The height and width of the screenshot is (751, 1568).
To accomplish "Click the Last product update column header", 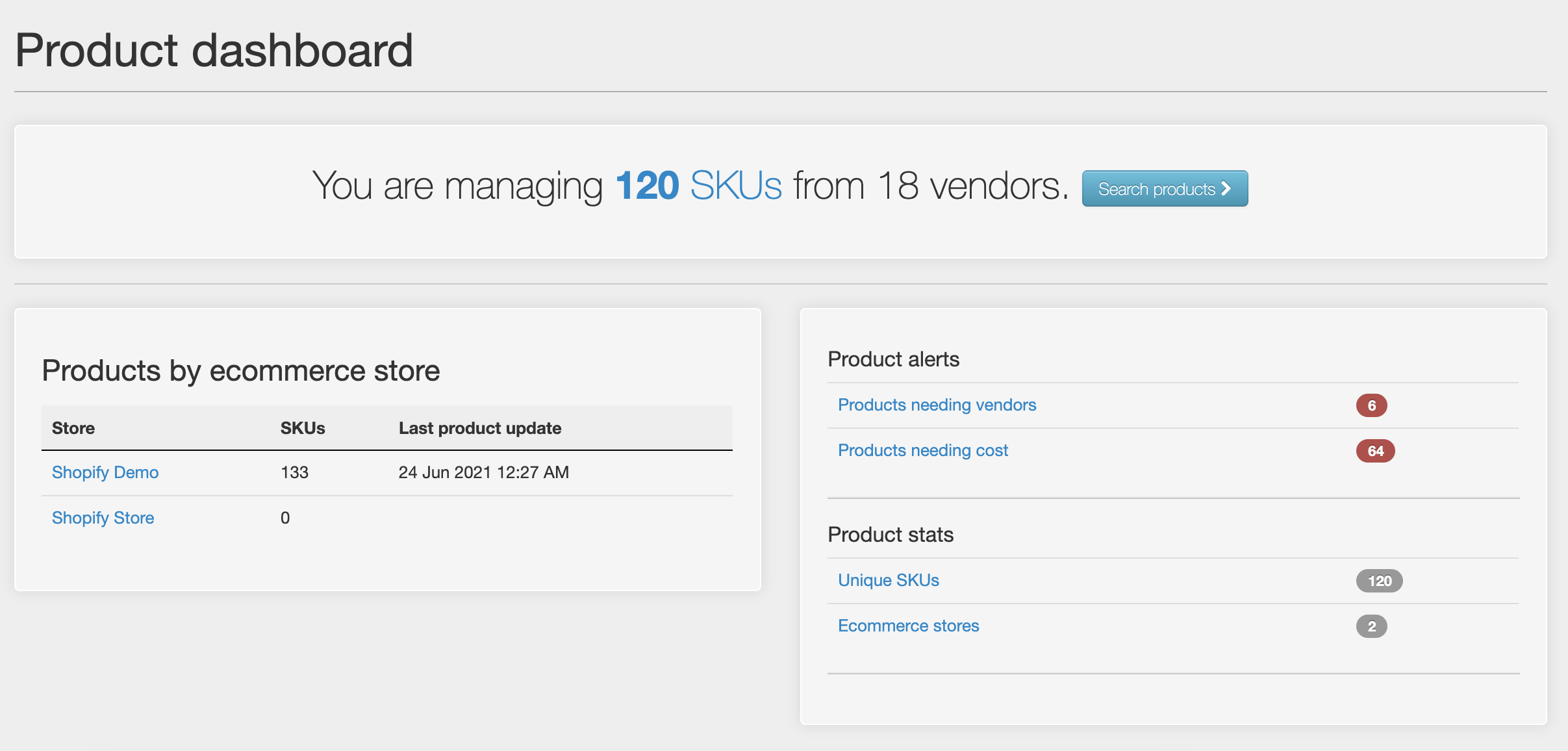I will click(x=479, y=428).
